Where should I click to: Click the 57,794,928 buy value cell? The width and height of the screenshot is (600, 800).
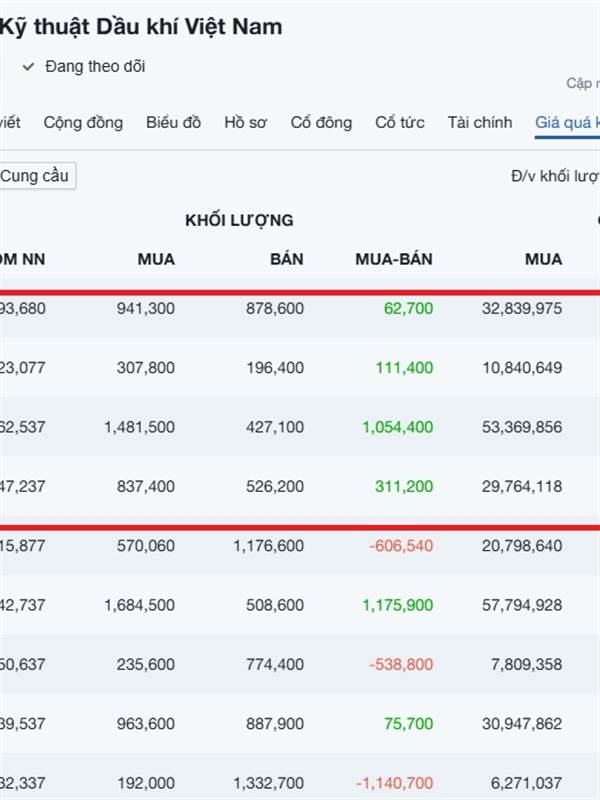point(521,605)
